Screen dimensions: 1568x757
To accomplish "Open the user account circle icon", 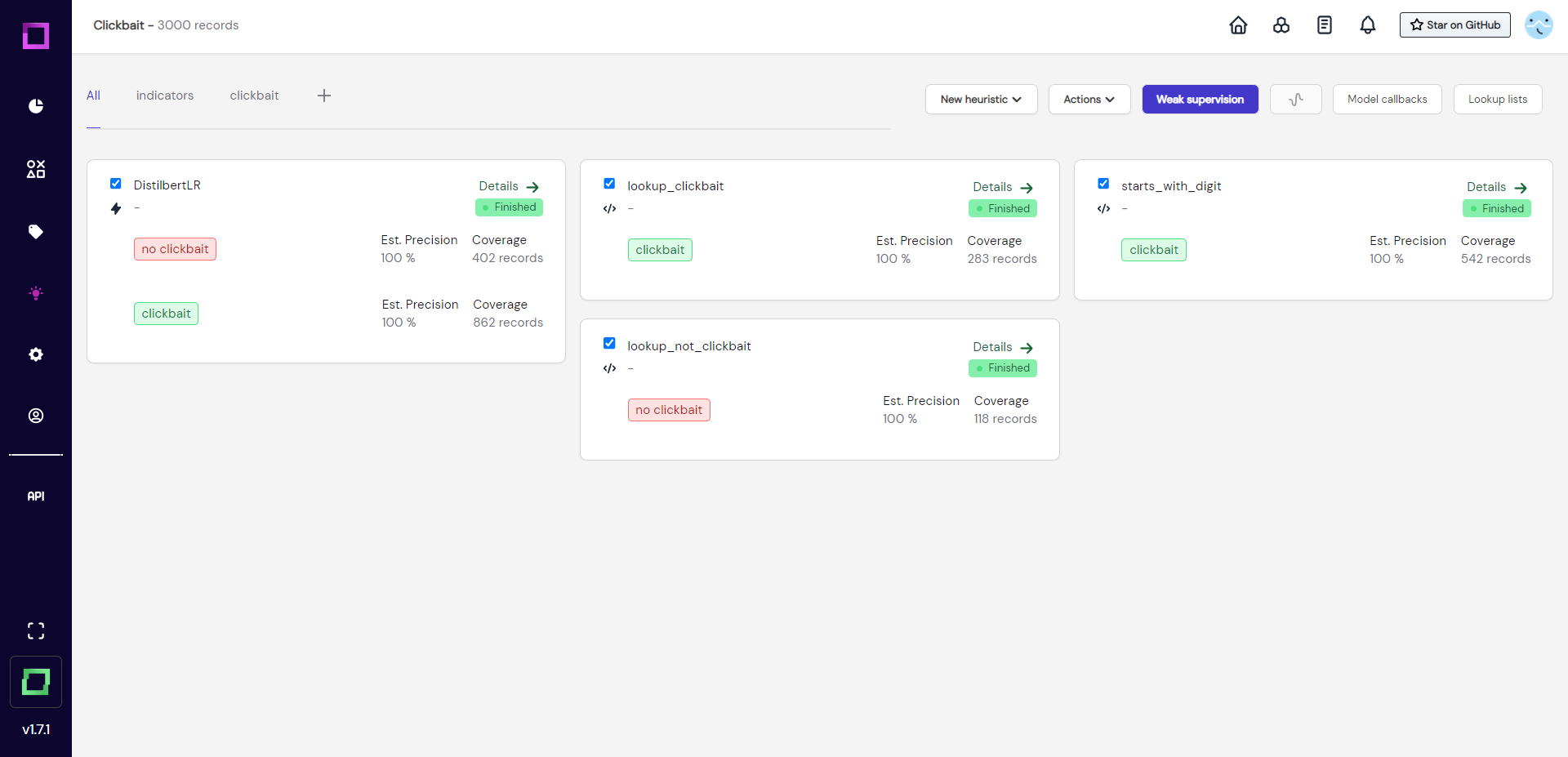I will pos(36,416).
